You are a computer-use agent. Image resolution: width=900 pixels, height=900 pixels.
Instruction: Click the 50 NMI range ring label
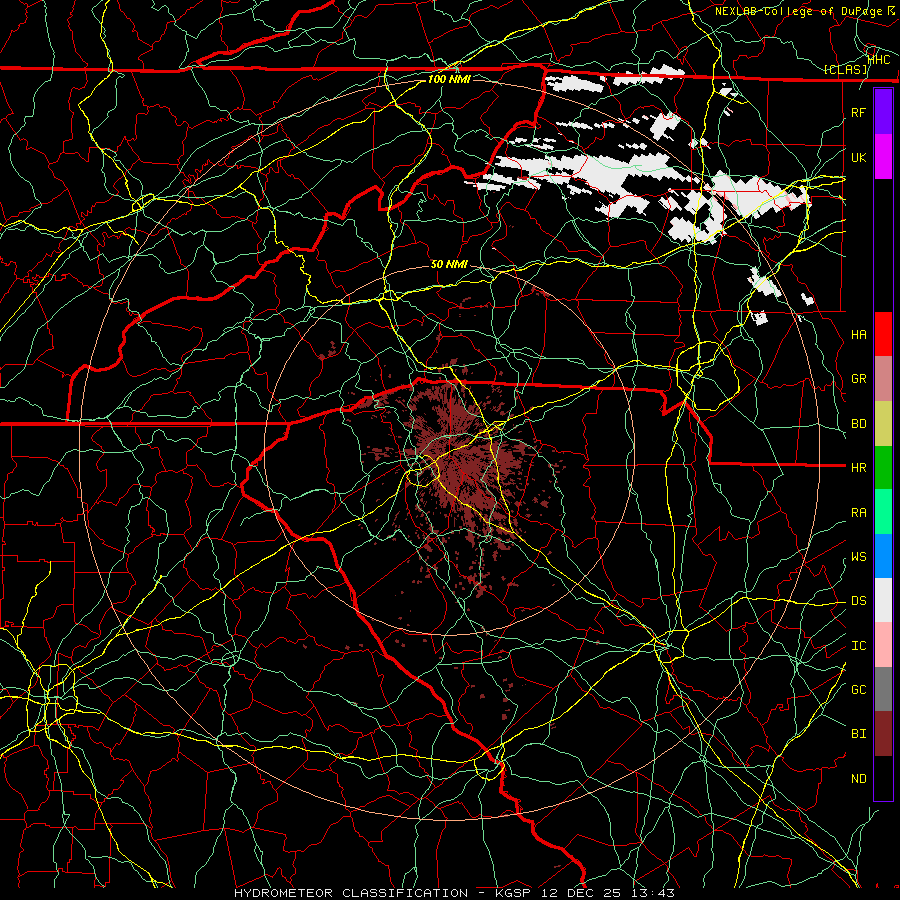coord(449,264)
